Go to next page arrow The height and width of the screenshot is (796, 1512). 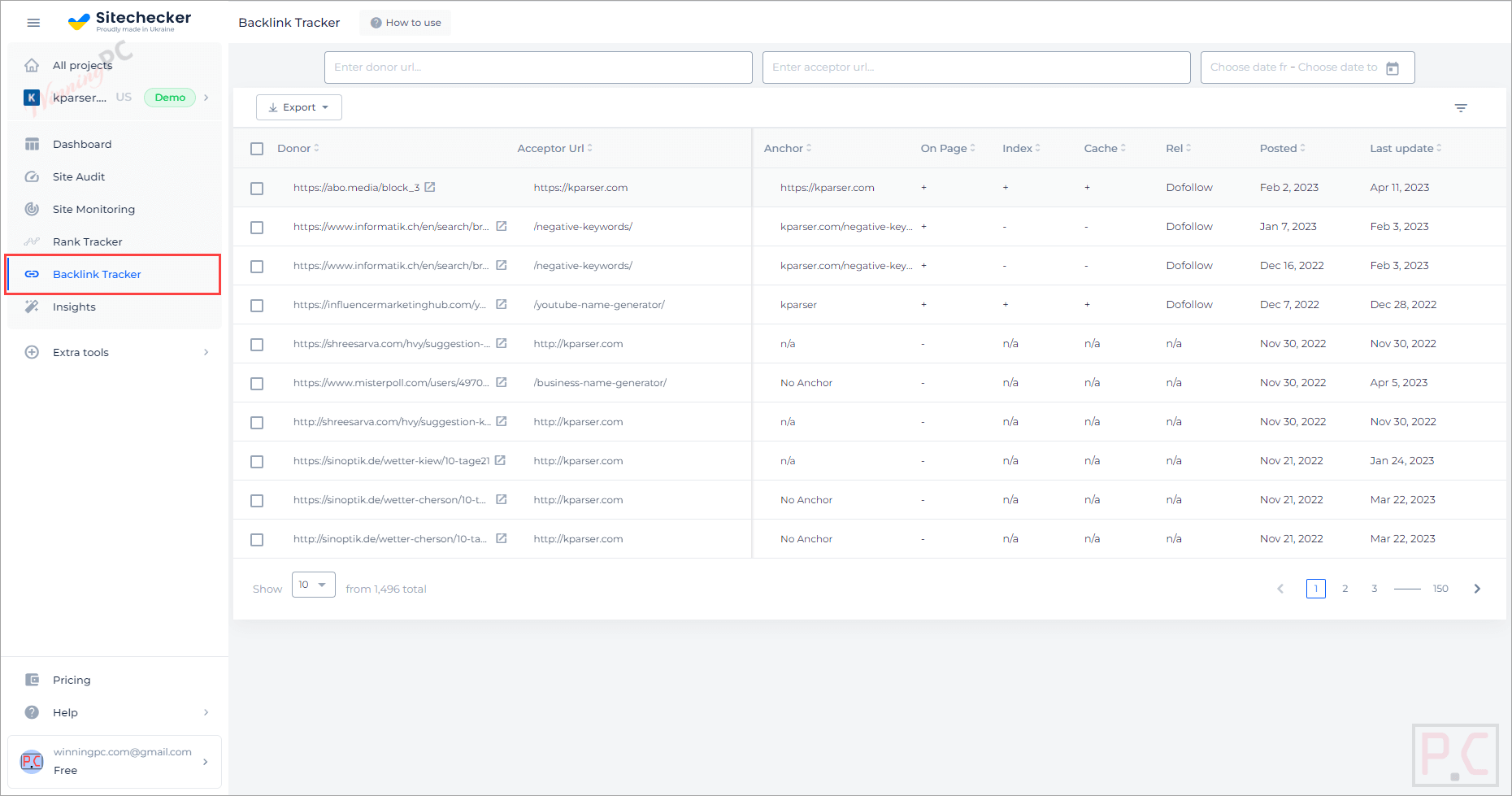pos(1477,589)
